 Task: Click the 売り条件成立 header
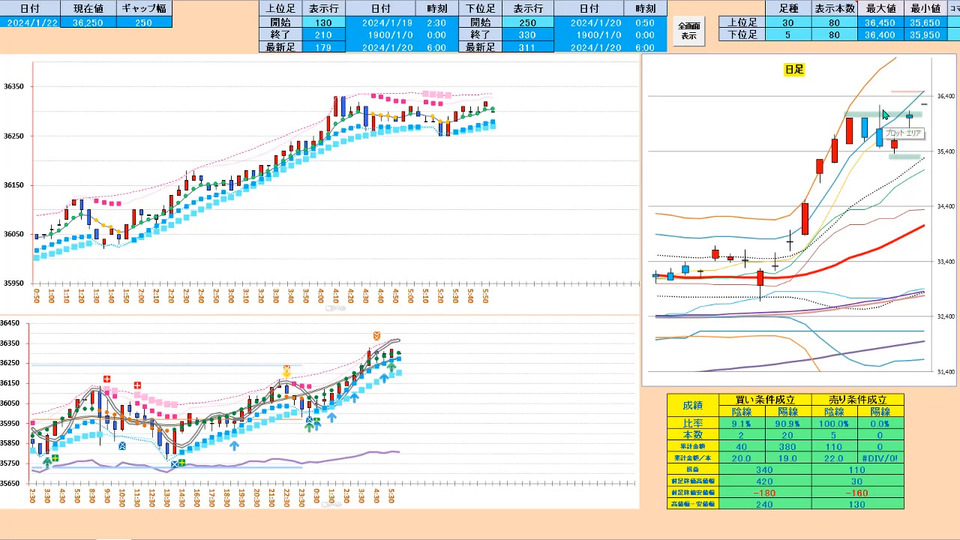coord(857,400)
